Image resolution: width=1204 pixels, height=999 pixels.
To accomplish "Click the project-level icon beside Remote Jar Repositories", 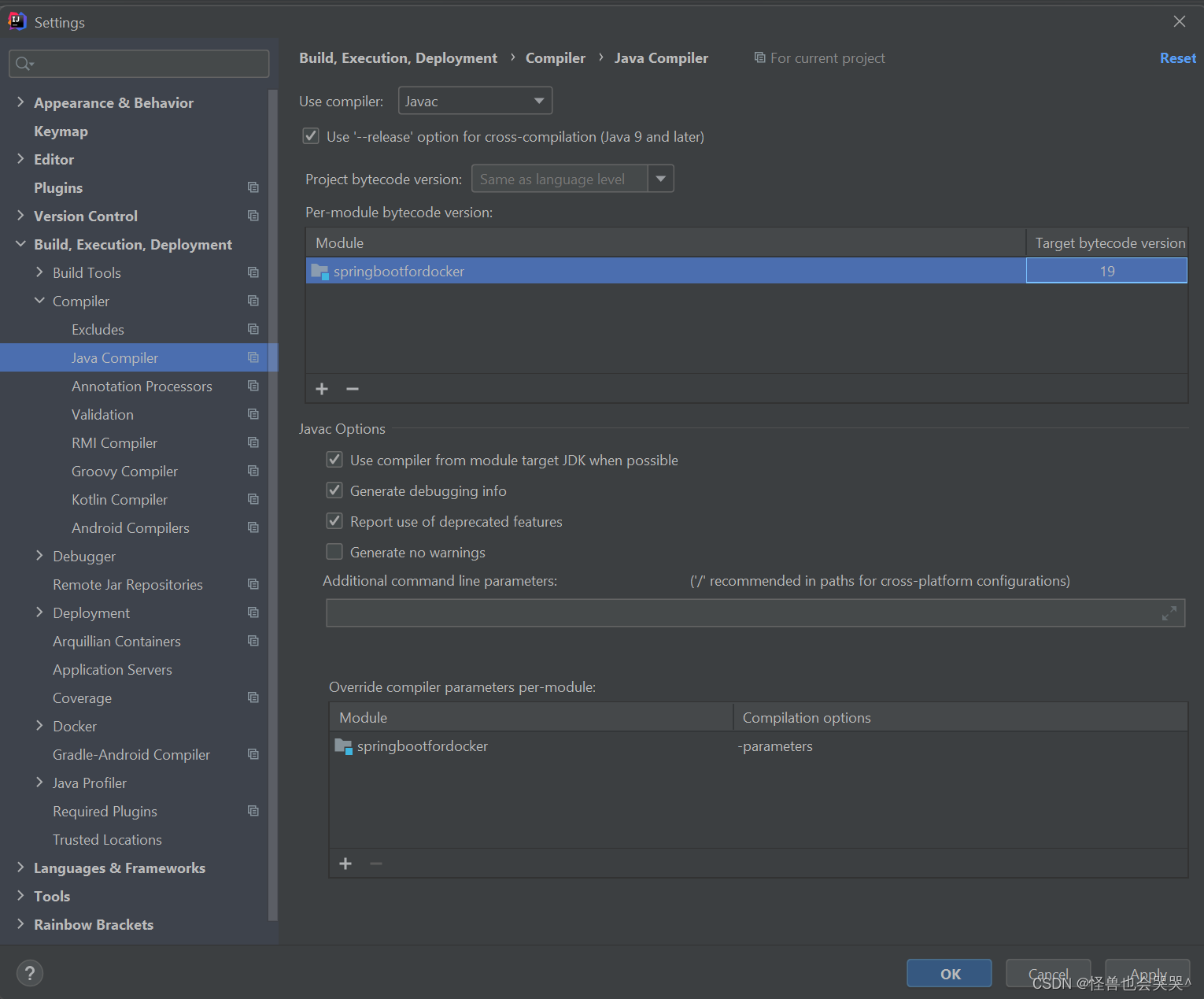I will [x=253, y=584].
